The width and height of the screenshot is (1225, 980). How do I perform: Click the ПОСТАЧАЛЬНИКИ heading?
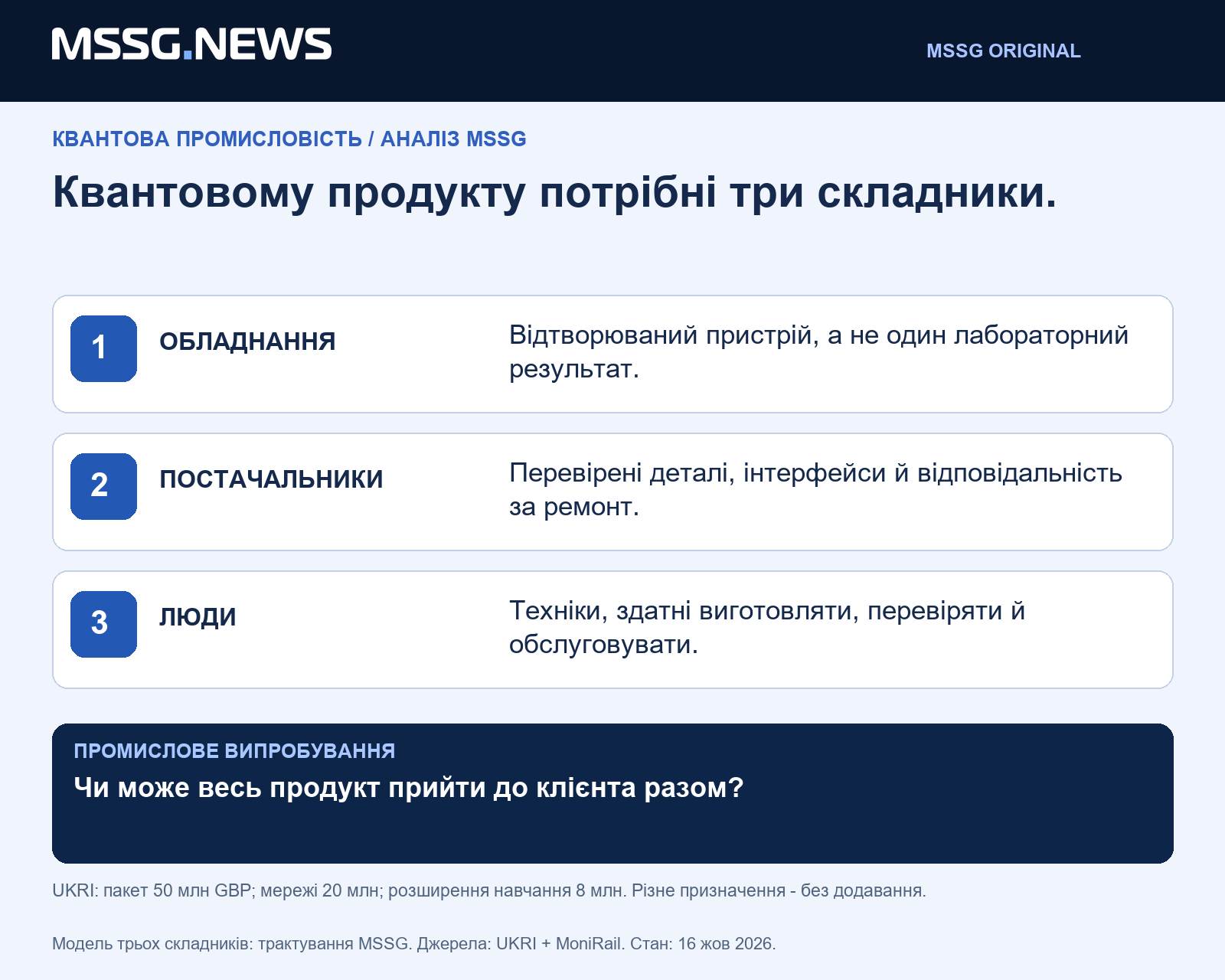271,479
